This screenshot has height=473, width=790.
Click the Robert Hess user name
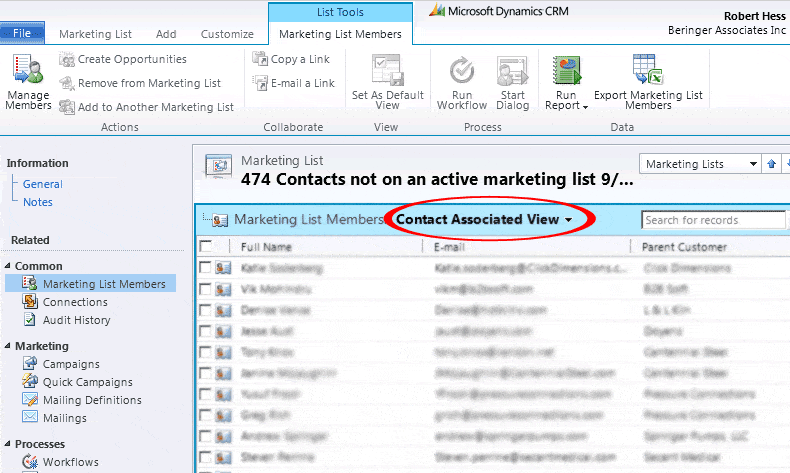pos(755,16)
